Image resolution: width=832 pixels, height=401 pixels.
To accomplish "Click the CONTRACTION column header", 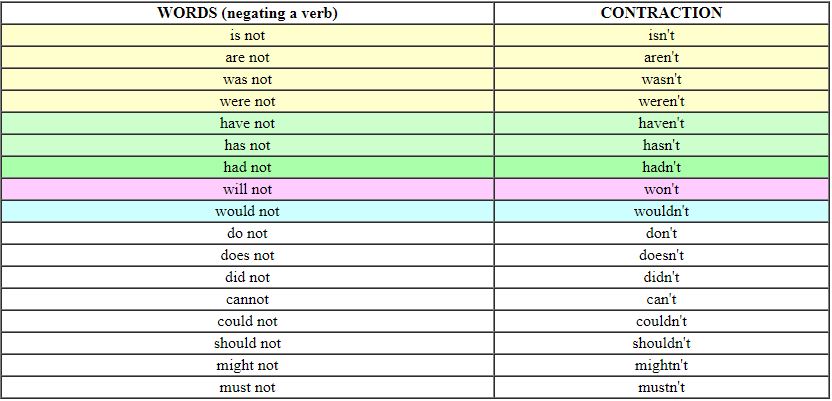I will coord(661,13).
